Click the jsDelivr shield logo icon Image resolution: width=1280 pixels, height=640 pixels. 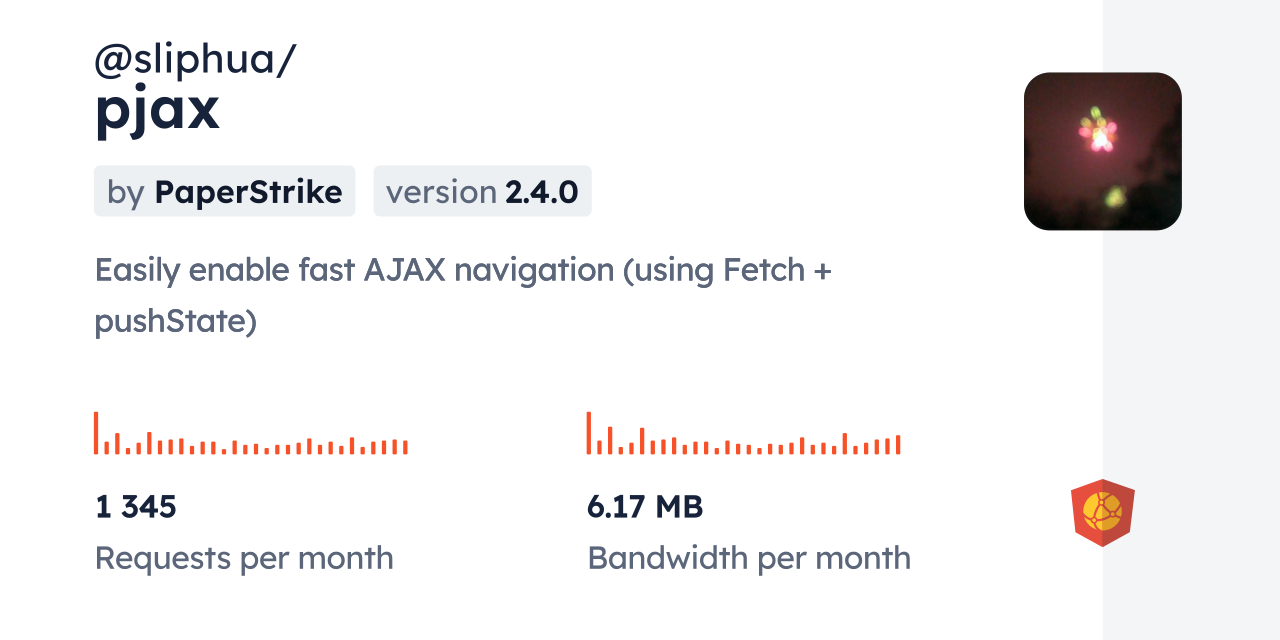[1102, 513]
